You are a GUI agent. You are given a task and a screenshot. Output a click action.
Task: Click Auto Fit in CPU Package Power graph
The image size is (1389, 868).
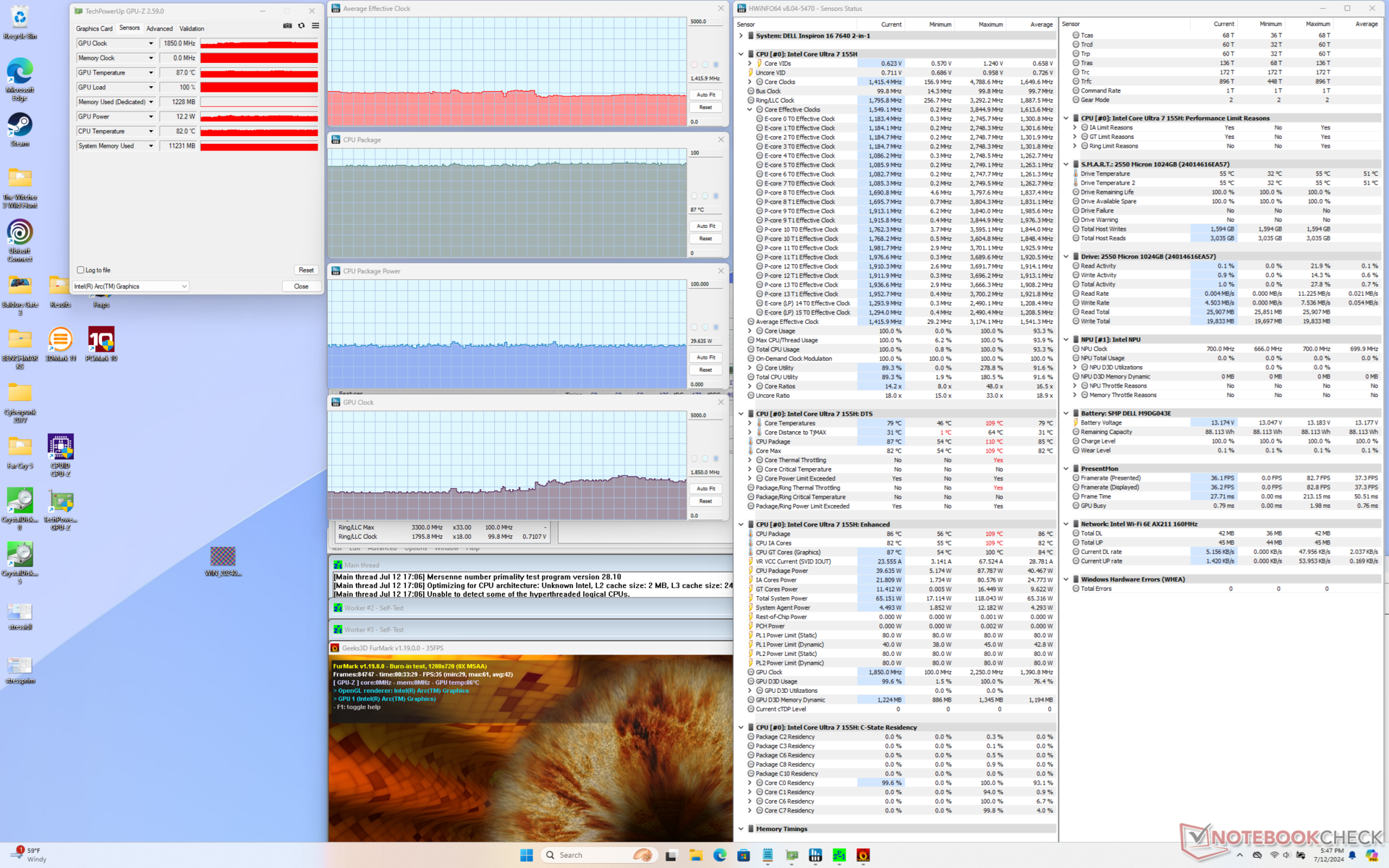pyautogui.click(x=705, y=357)
